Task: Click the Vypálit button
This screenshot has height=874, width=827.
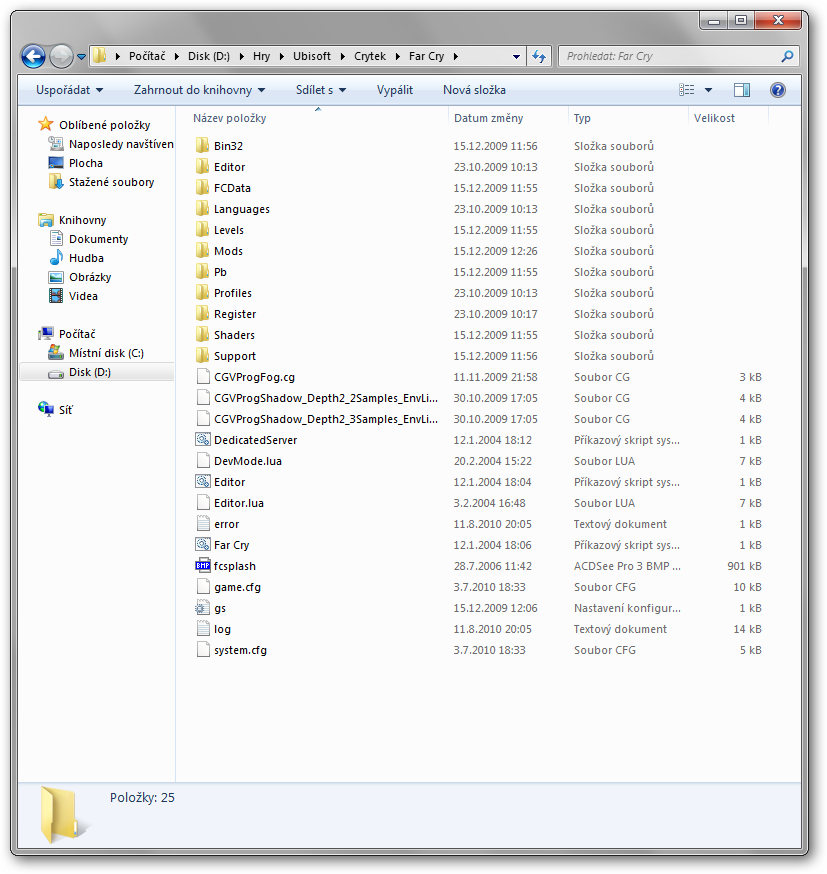Action: pos(394,90)
